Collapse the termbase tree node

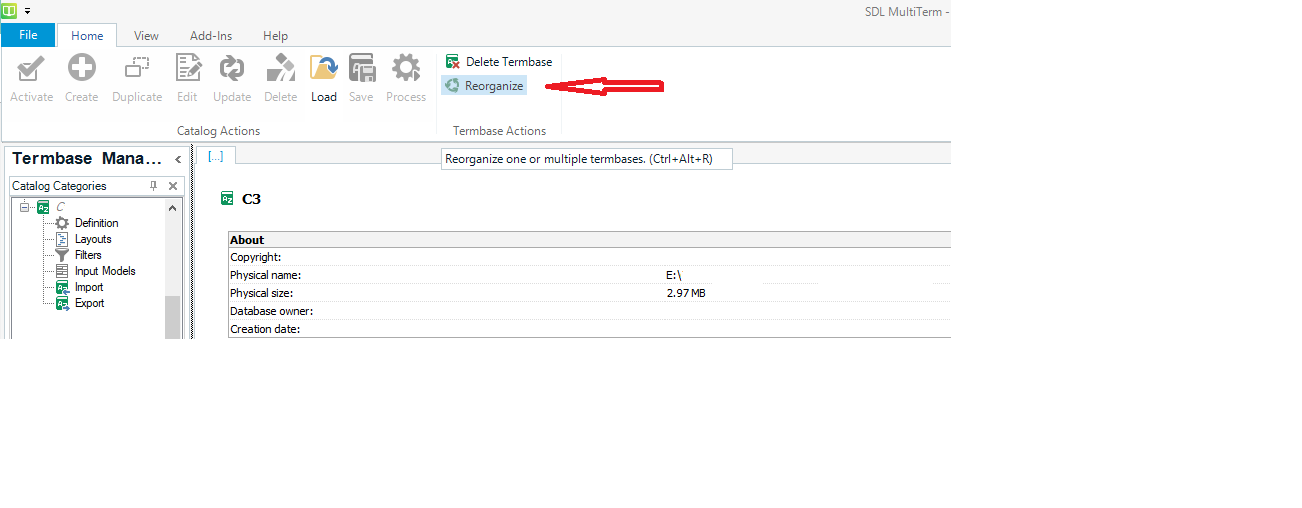tap(24, 207)
